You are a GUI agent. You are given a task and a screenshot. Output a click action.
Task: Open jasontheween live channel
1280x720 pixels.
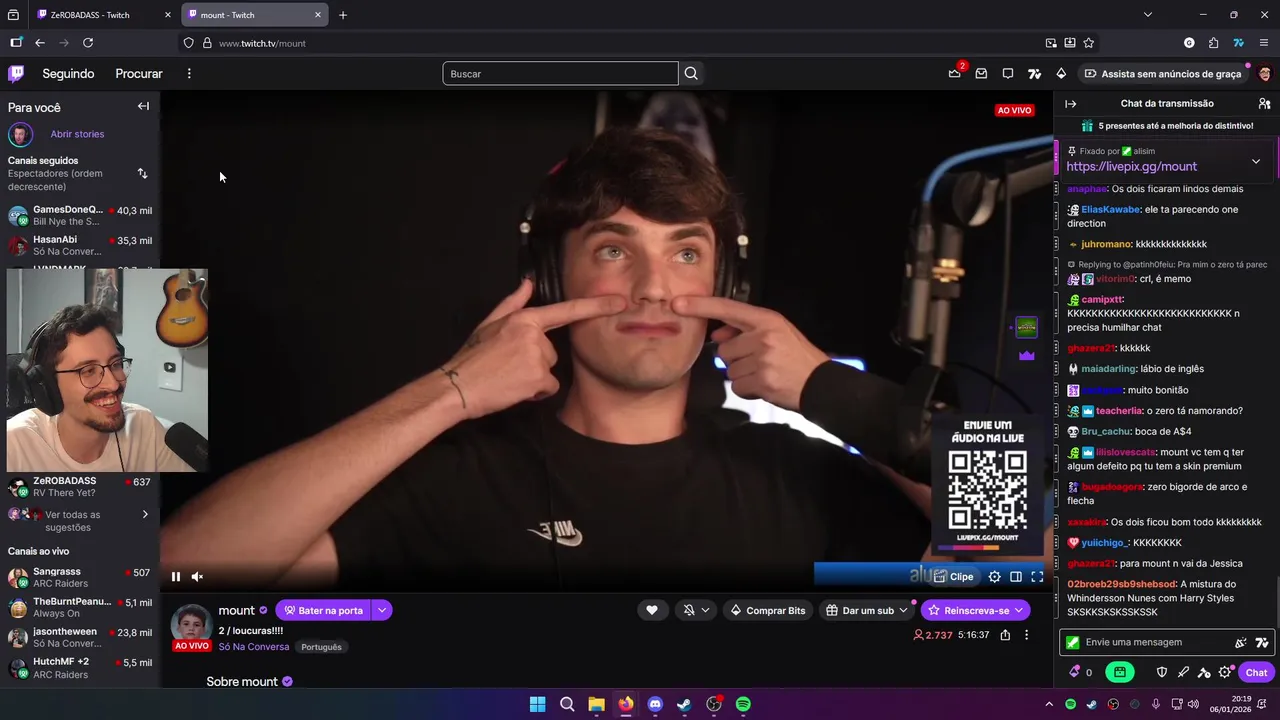[x=80, y=637]
